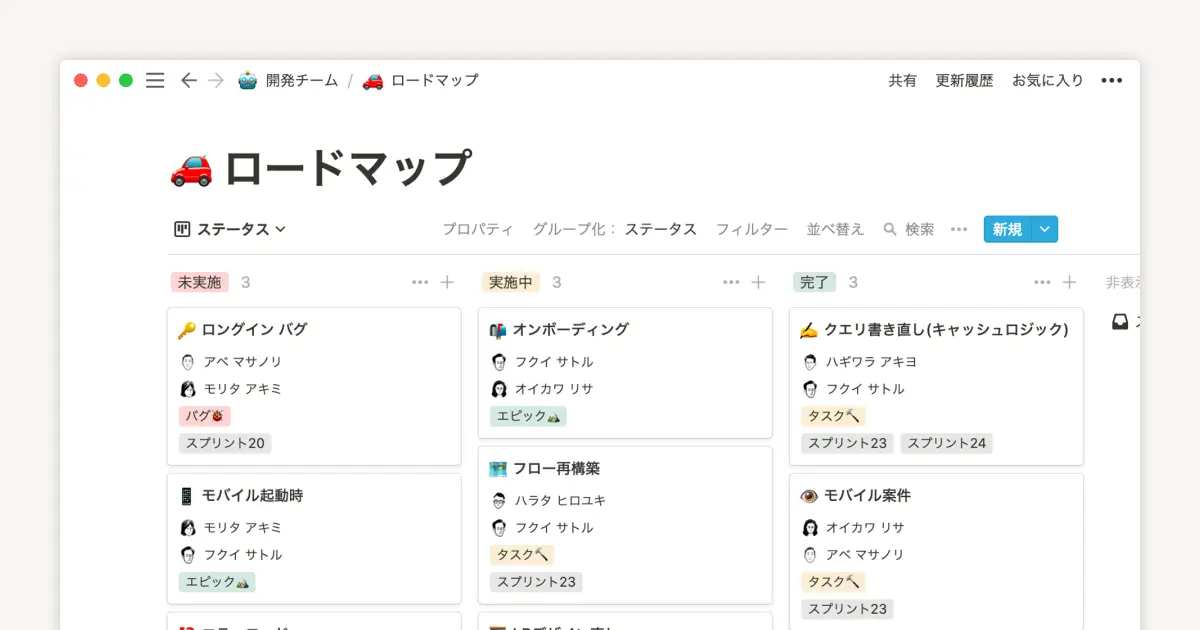Image resolution: width=1200 pixels, height=630 pixels.
Task: Open the 新規 button dropdown arrow
Action: (1046, 229)
